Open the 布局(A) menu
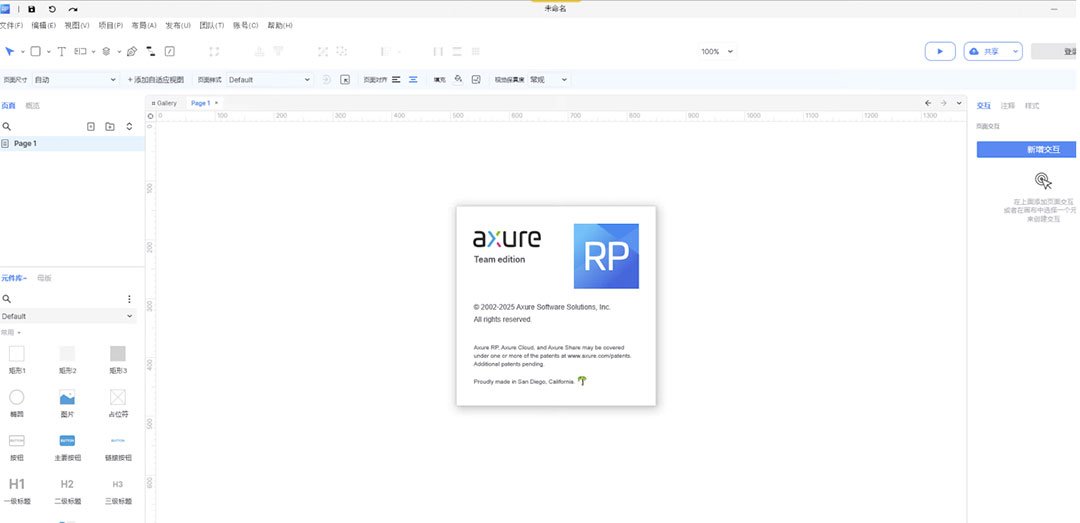 tap(144, 25)
